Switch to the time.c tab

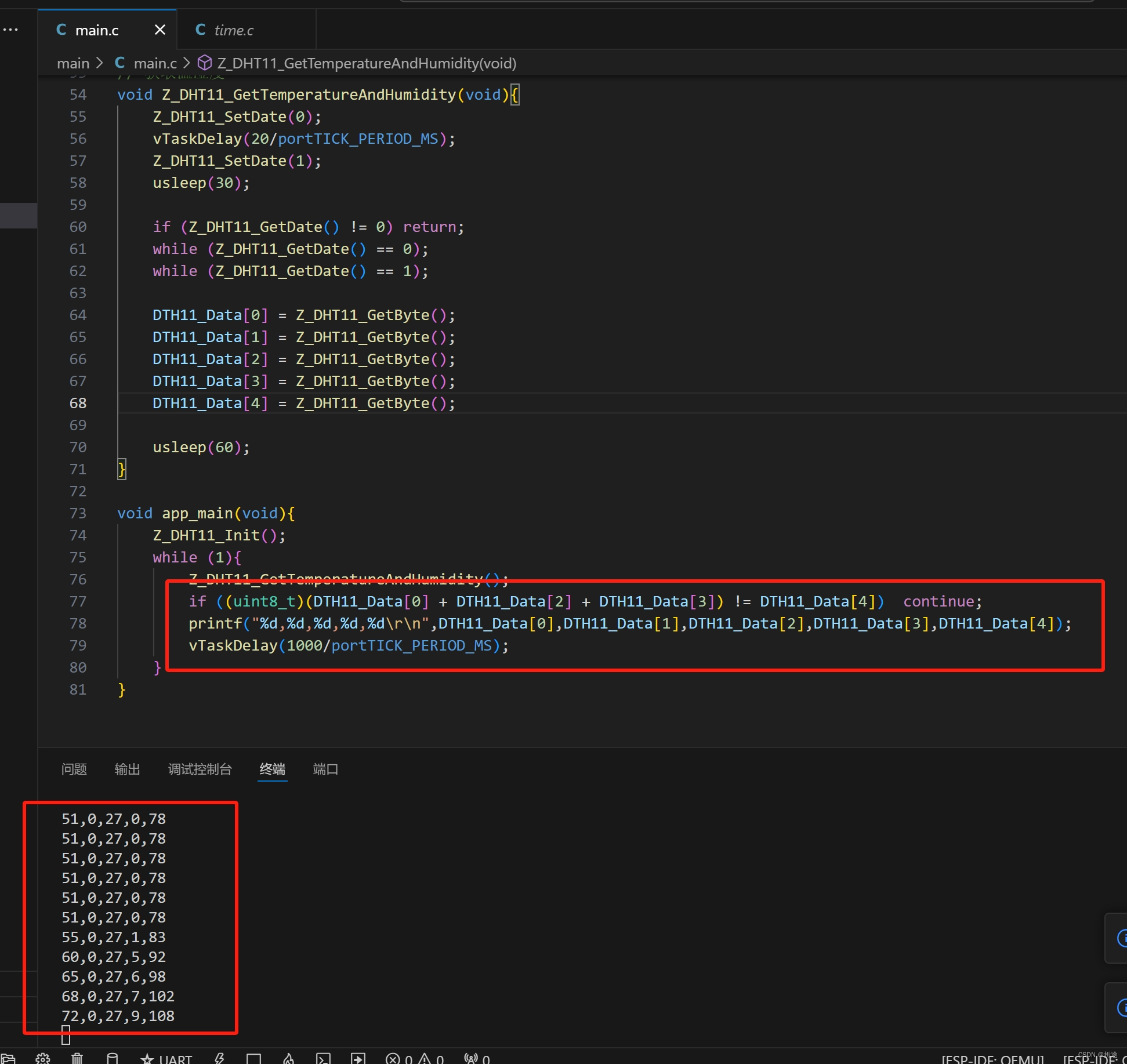[x=233, y=30]
